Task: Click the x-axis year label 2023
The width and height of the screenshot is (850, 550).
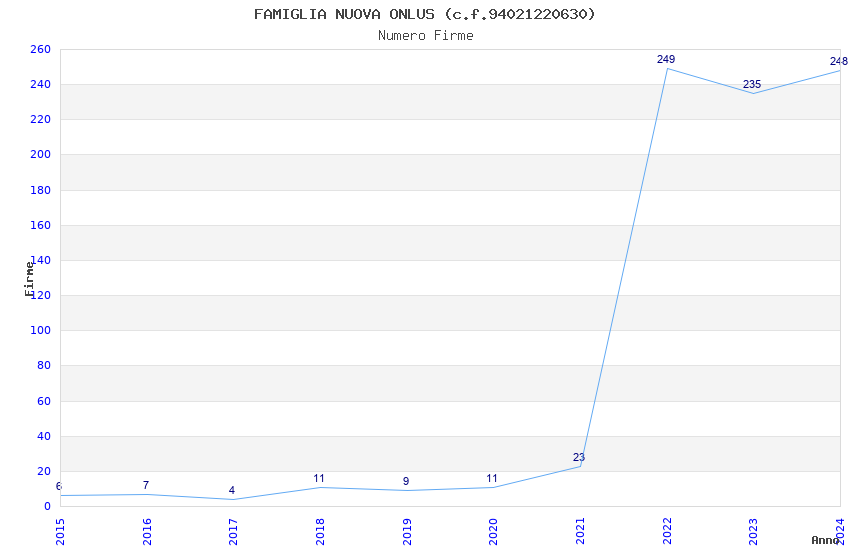Action: pos(753,532)
